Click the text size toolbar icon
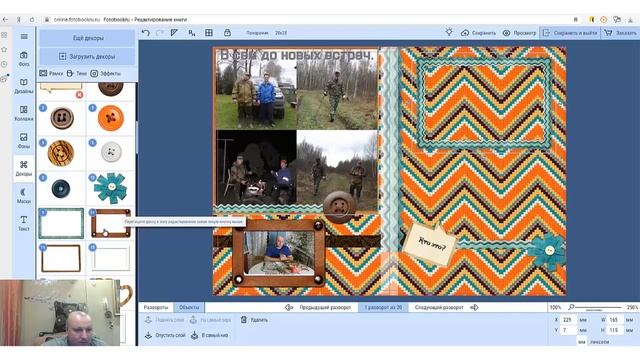The image size is (640, 360). click(x=191, y=33)
